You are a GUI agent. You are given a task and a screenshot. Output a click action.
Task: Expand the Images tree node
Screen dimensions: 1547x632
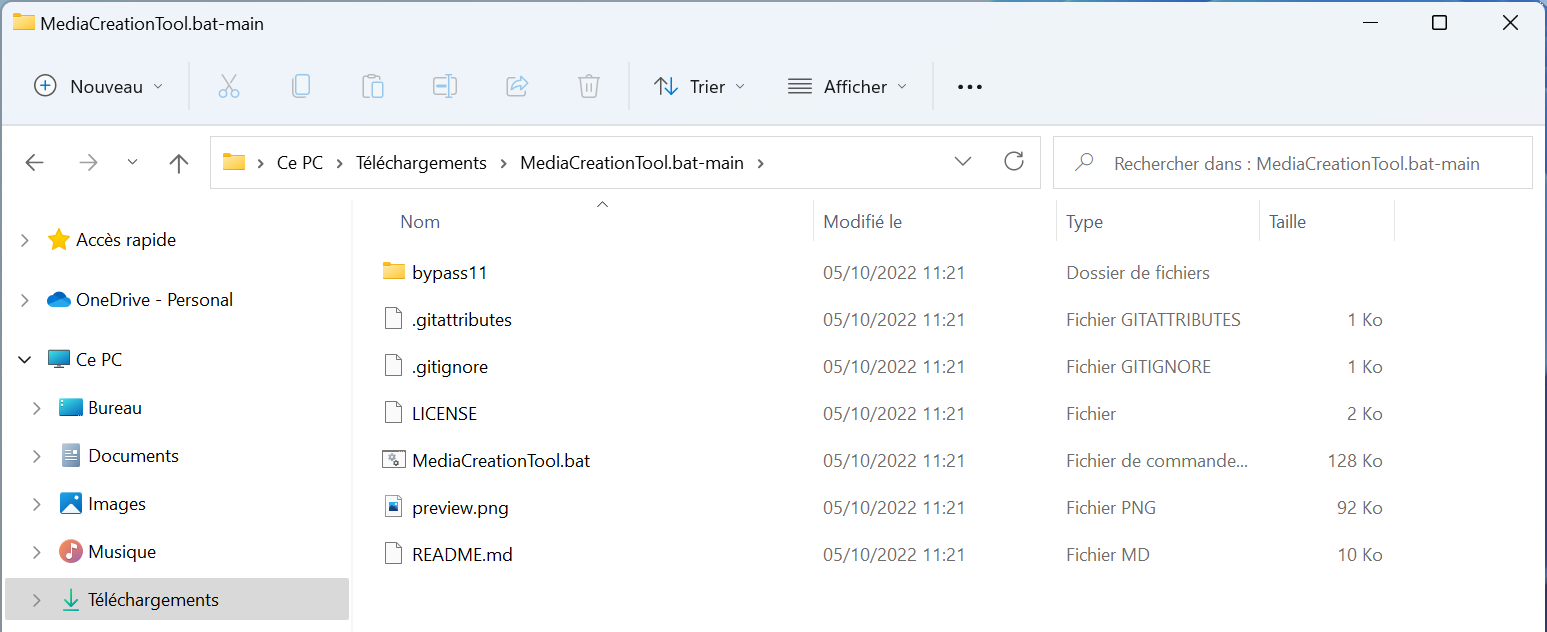tap(37, 504)
